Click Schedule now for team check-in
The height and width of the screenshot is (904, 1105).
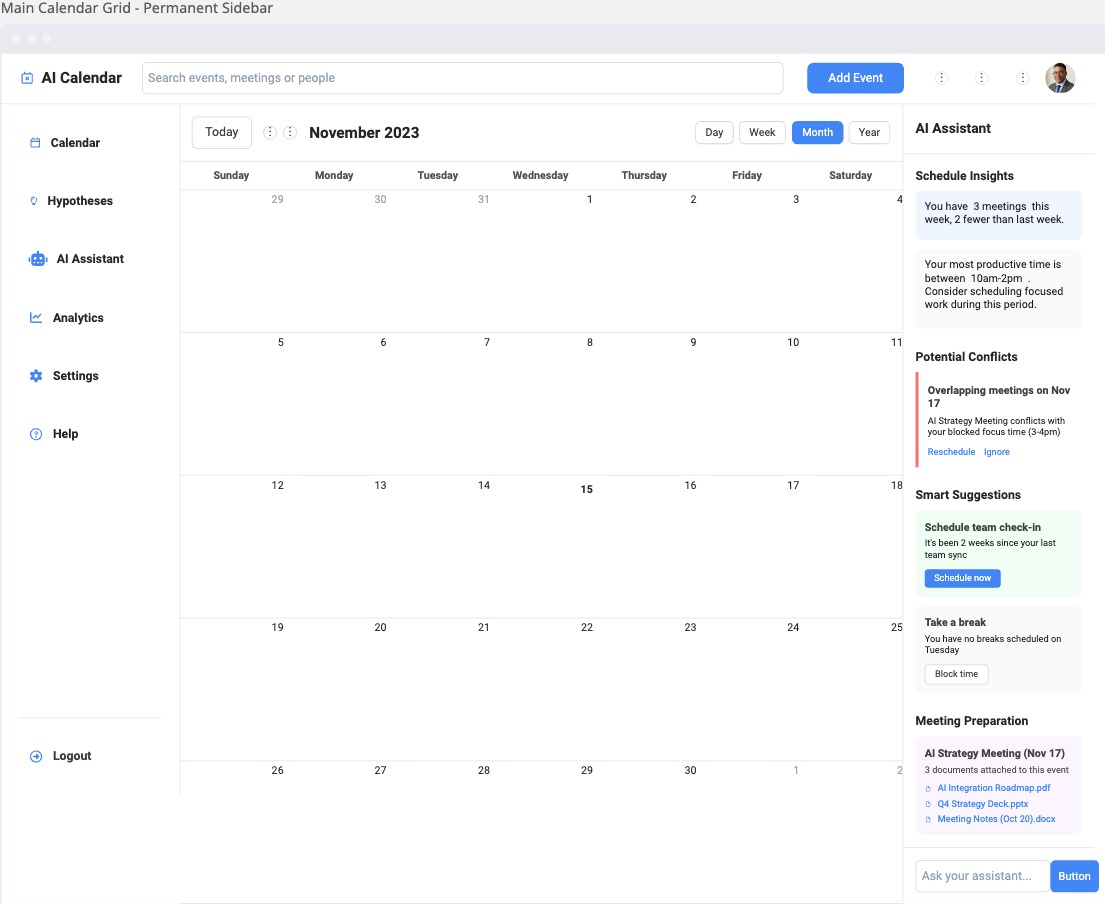962,578
